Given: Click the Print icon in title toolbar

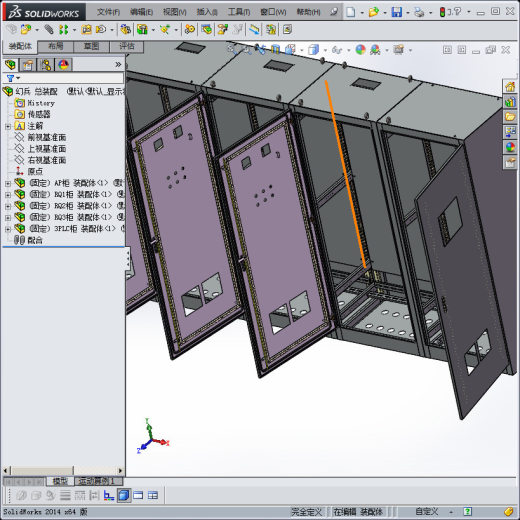Looking at the screenshot, I should coord(419,12).
